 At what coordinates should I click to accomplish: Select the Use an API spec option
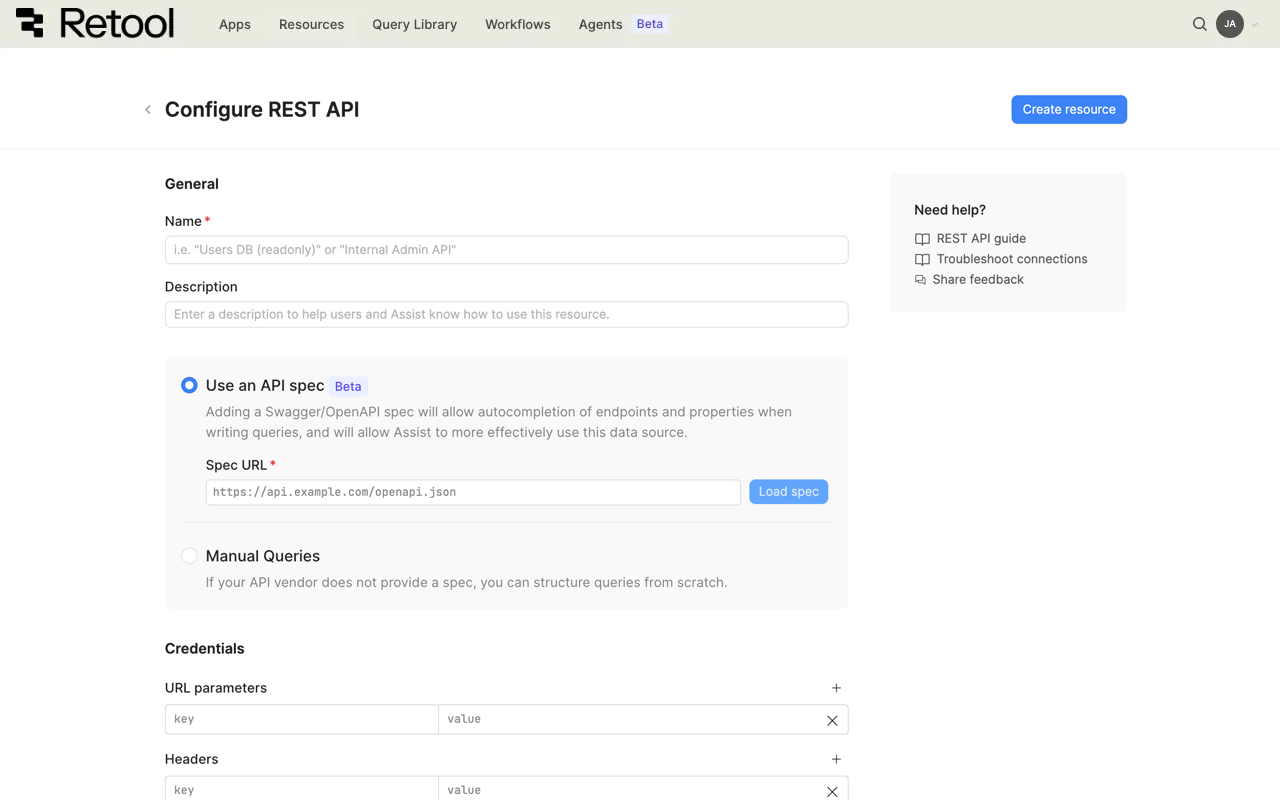pos(189,385)
